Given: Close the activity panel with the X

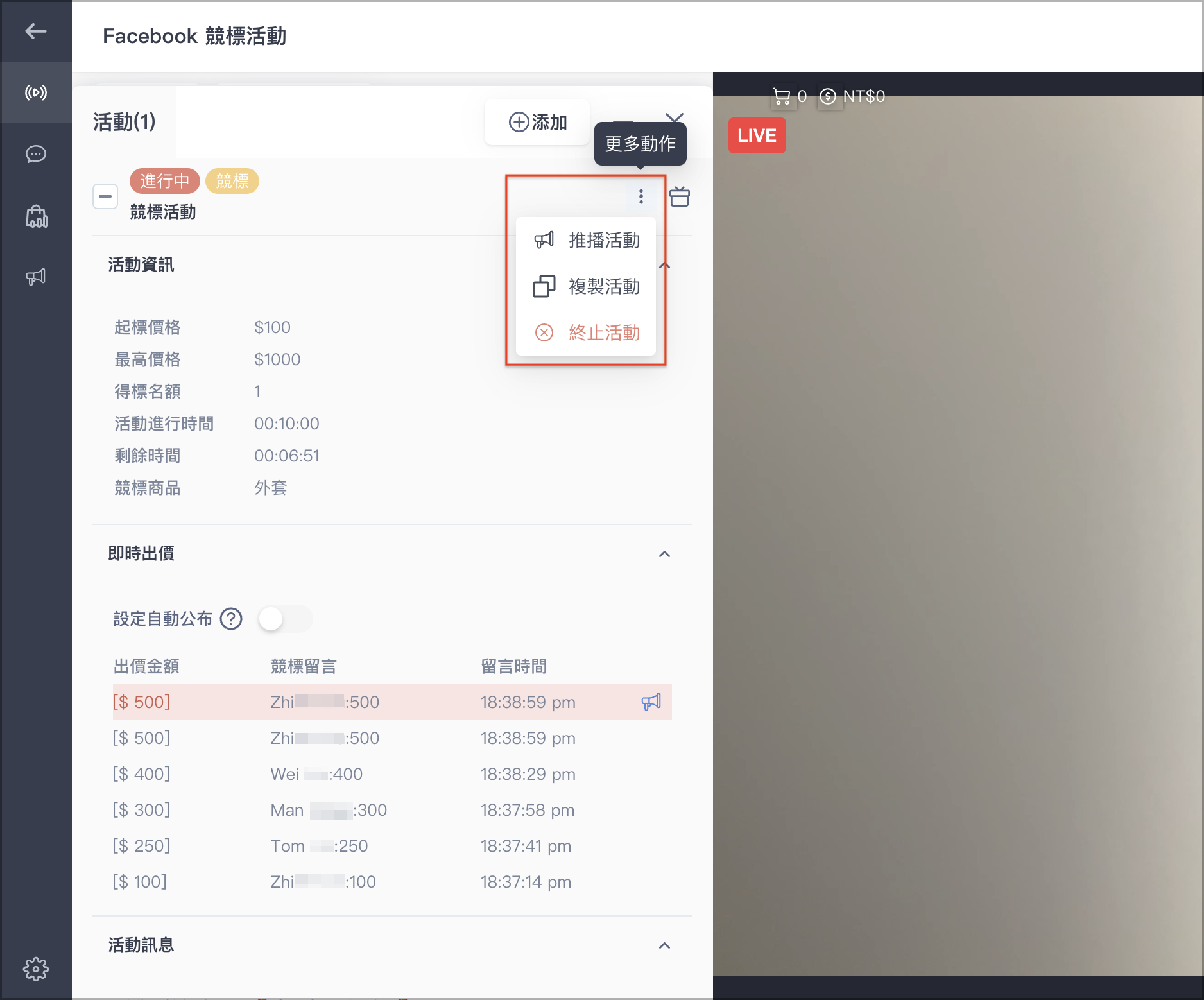Looking at the screenshot, I should pyautogui.click(x=674, y=117).
